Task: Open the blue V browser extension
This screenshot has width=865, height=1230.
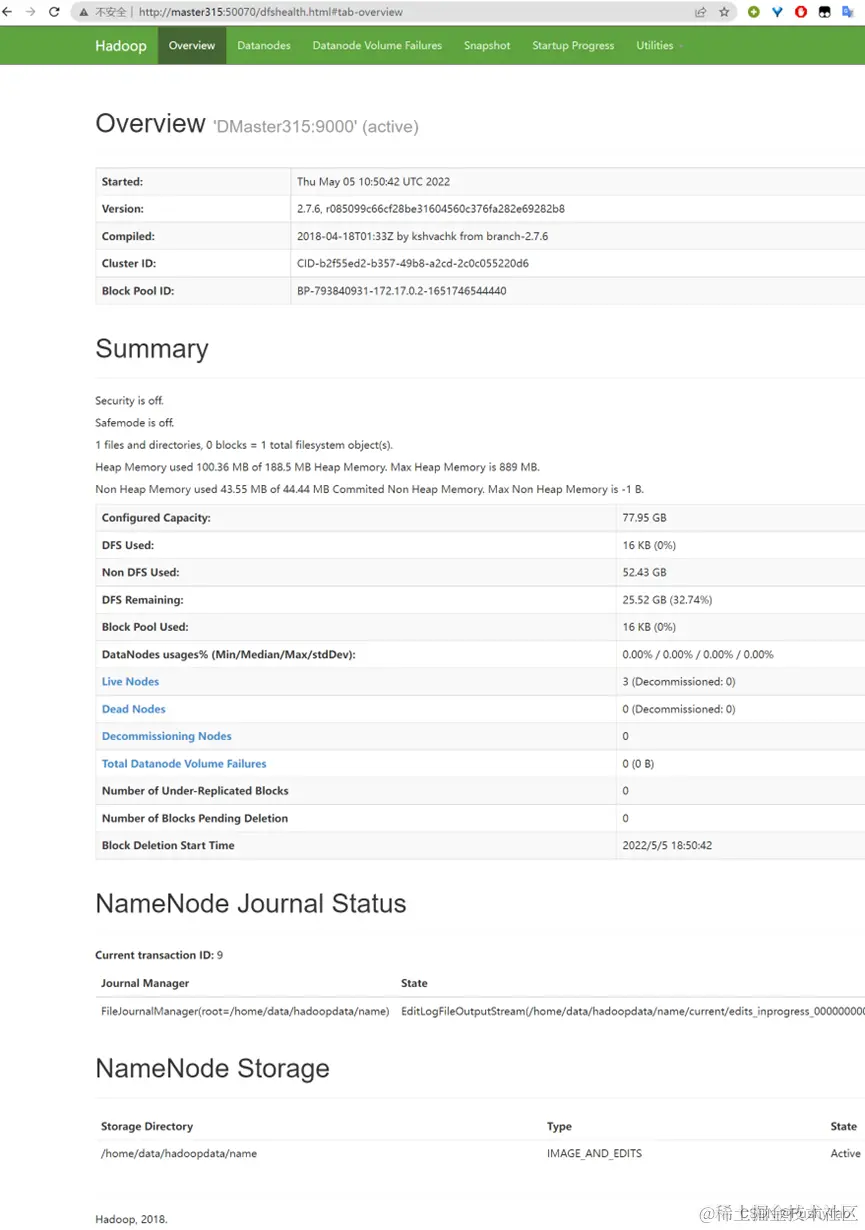Action: tap(777, 12)
